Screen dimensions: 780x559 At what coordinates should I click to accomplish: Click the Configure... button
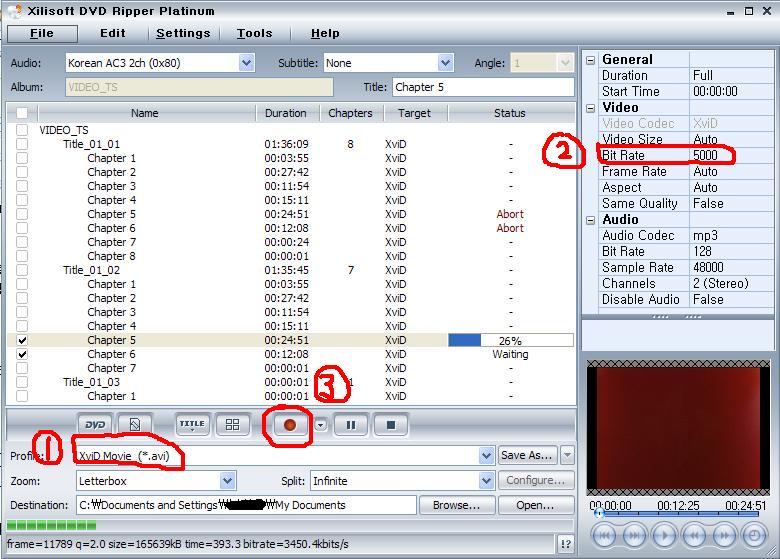tap(535, 480)
